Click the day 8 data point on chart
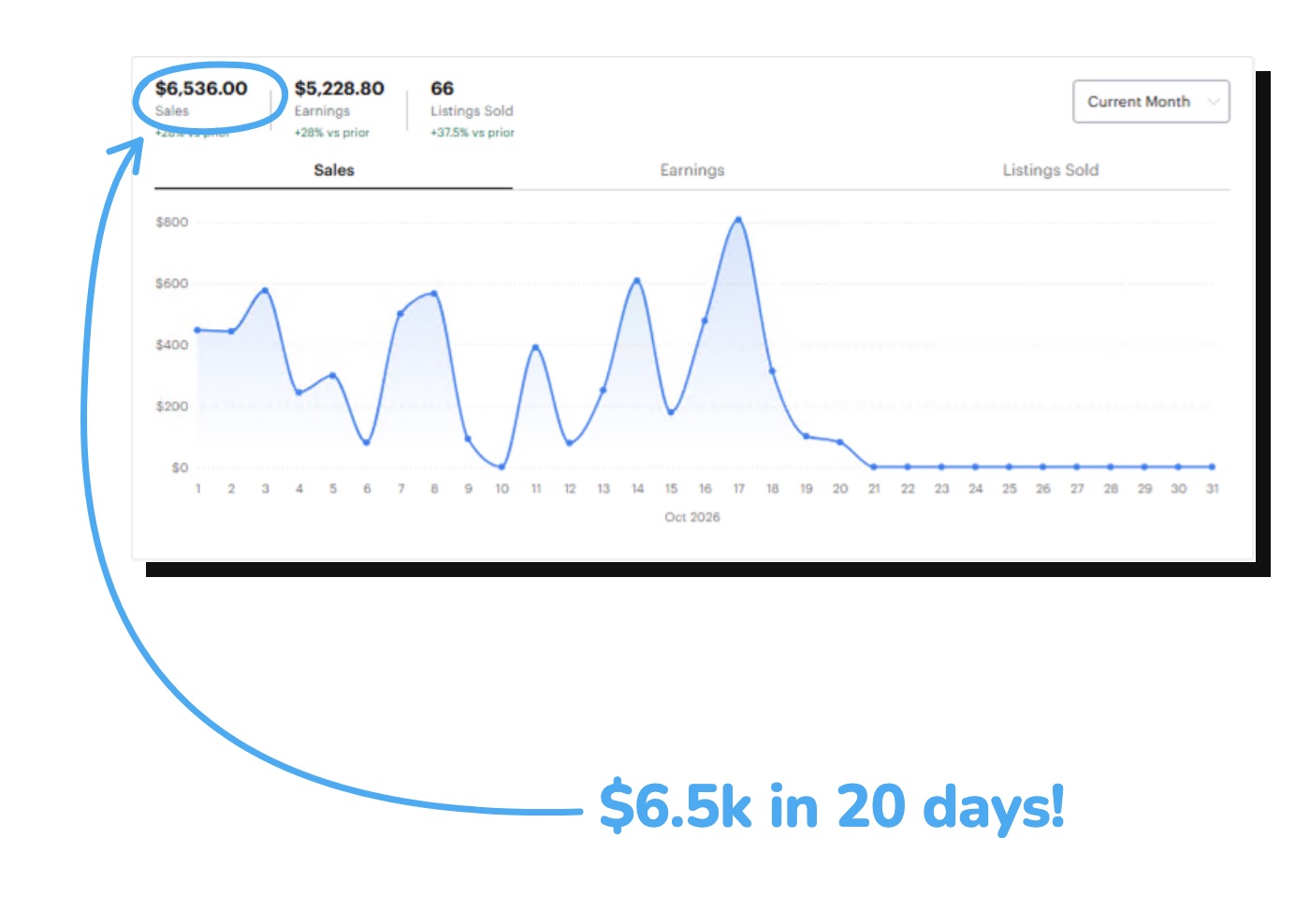 click(x=434, y=294)
